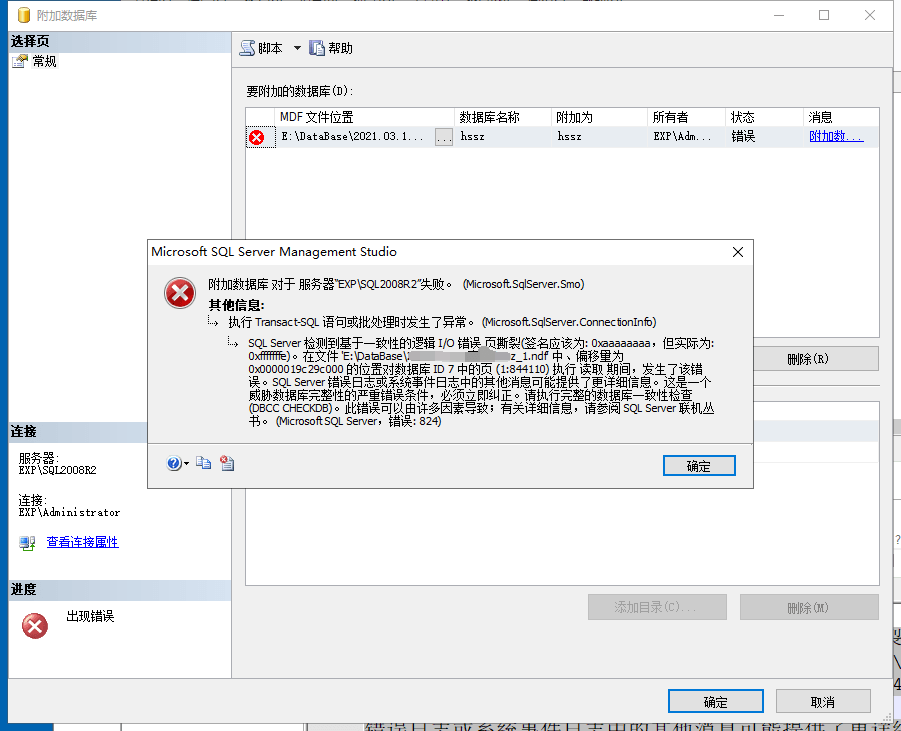Screen dimensions: 901x731
Task: Click the 添加目录(C)... button
Action: point(657,607)
